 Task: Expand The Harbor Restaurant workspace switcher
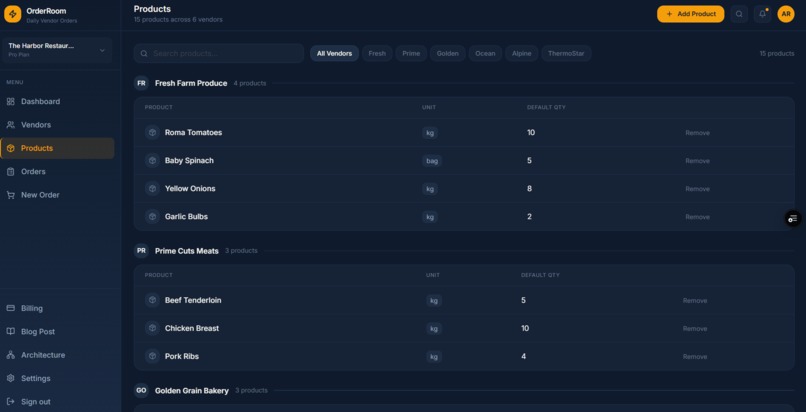point(57,50)
